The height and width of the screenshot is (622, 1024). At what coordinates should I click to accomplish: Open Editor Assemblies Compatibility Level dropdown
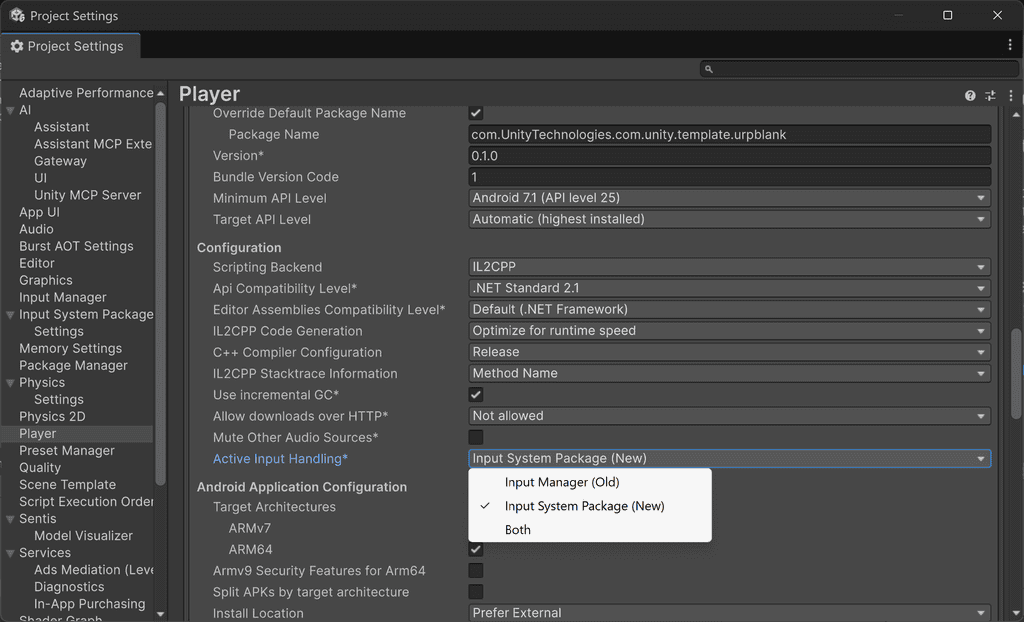click(x=729, y=310)
